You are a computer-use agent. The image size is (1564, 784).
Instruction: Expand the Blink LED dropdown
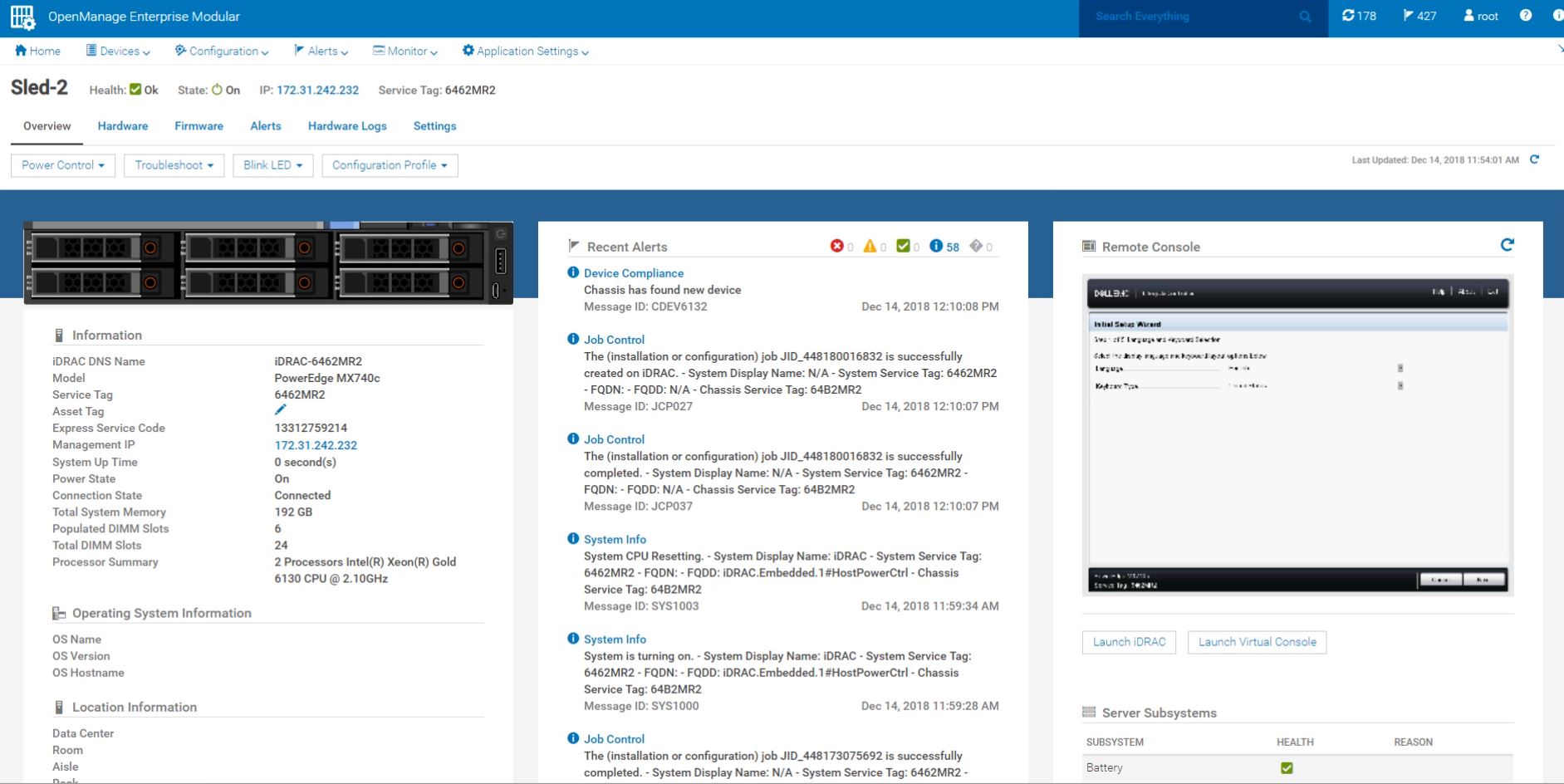pyautogui.click(x=273, y=165)
